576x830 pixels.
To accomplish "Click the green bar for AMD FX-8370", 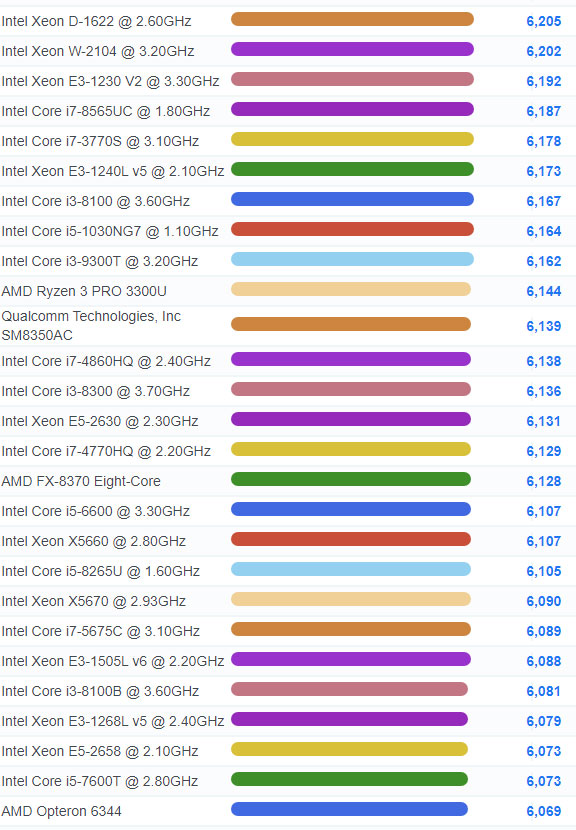I will point(351,479).
